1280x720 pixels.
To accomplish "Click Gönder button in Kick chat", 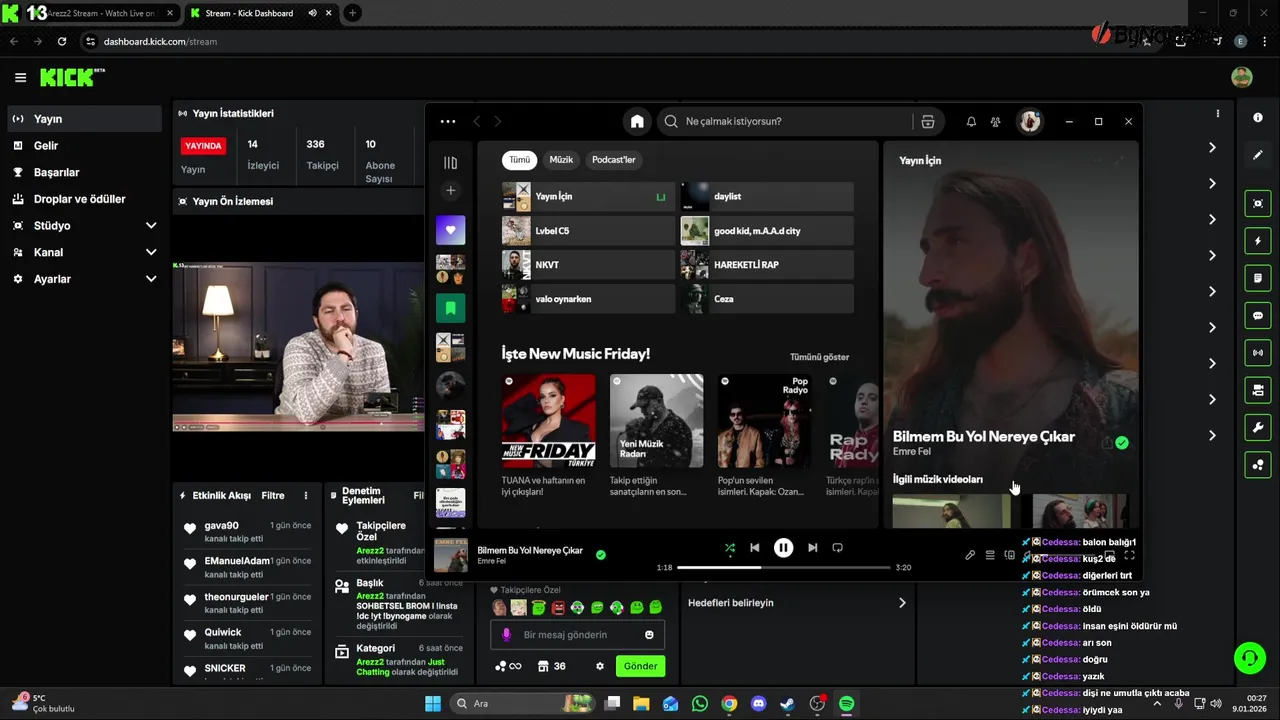I will [640, 666].
